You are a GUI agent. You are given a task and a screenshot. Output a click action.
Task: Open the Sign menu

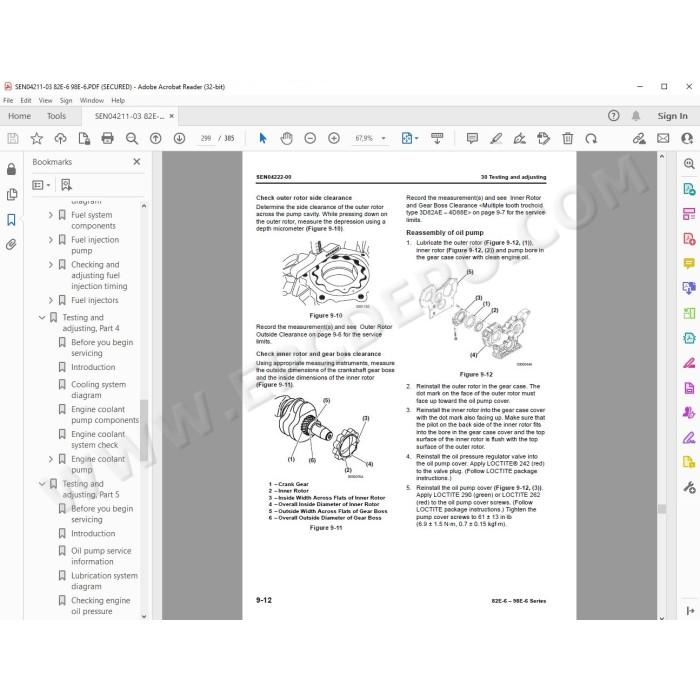point(66,100)
